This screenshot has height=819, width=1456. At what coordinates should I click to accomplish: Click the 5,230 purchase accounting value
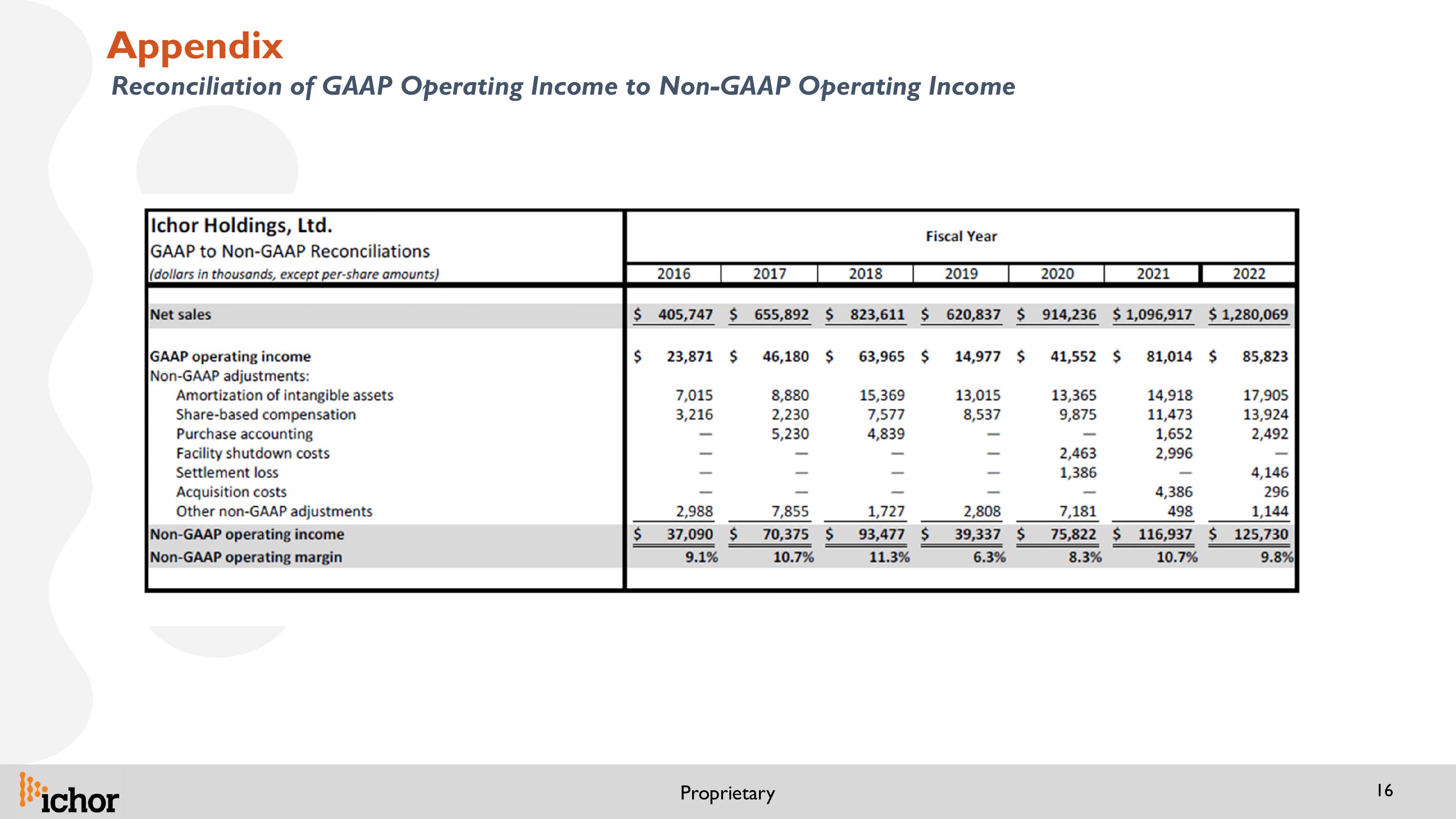click(x=790, y=434)
